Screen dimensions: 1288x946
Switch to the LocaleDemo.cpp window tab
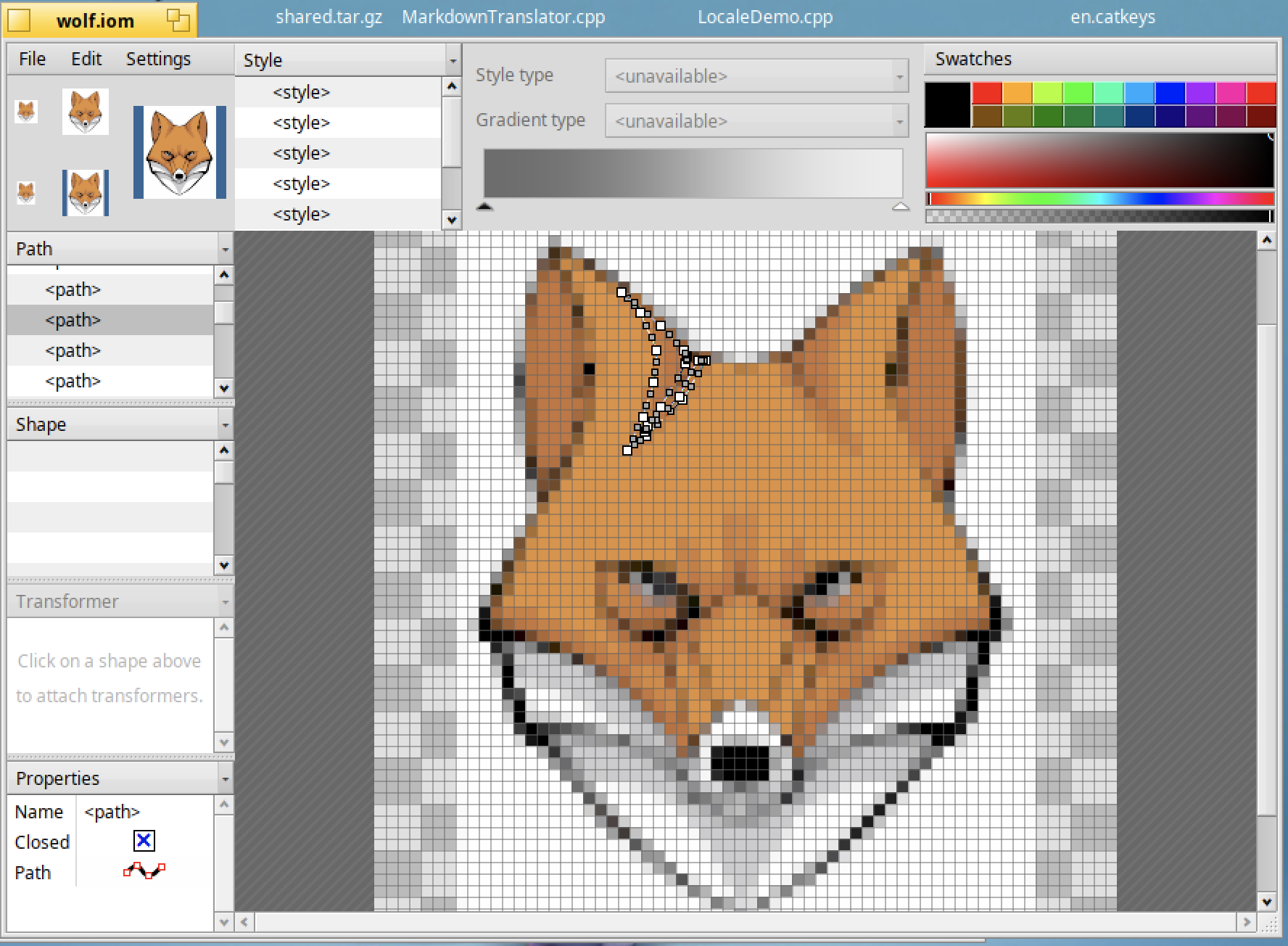(x=764, y=17)
